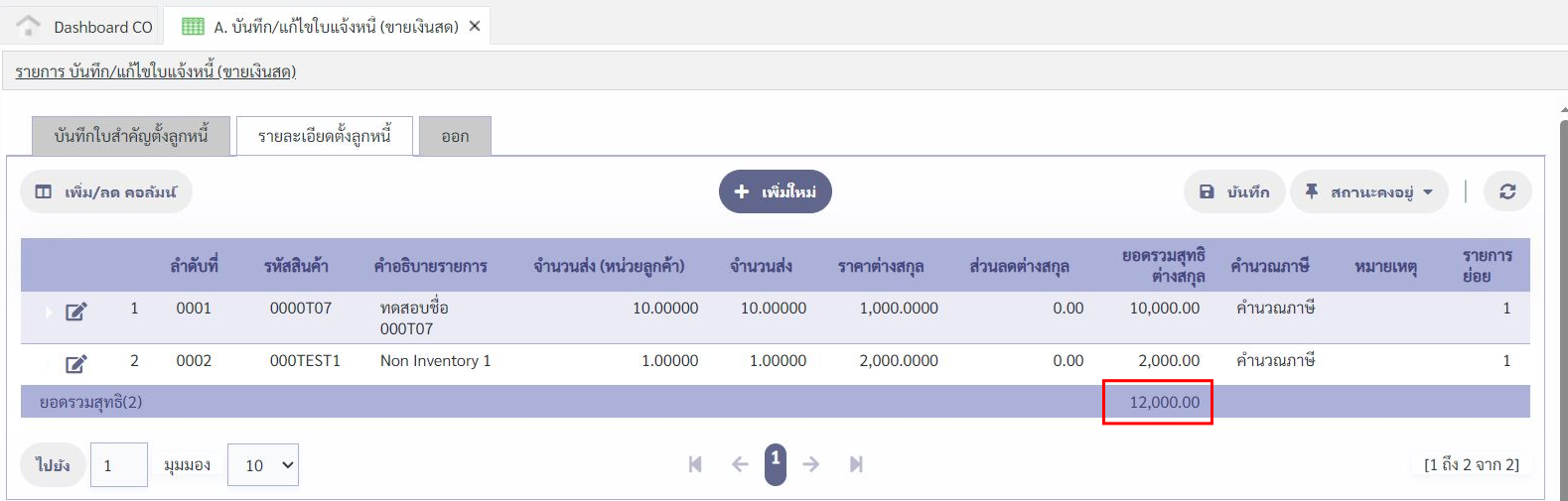Open the เพิ่ม/ลด คอลัมน์ column chooser
This screenshot has height=501, width=1568.
point(106,191)
